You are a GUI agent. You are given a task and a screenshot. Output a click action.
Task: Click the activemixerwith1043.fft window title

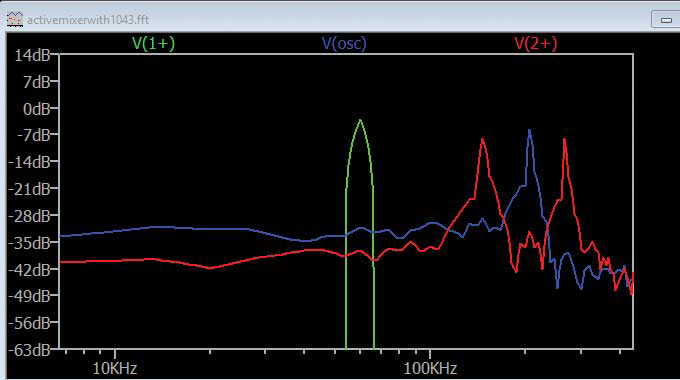click(88, 20)
